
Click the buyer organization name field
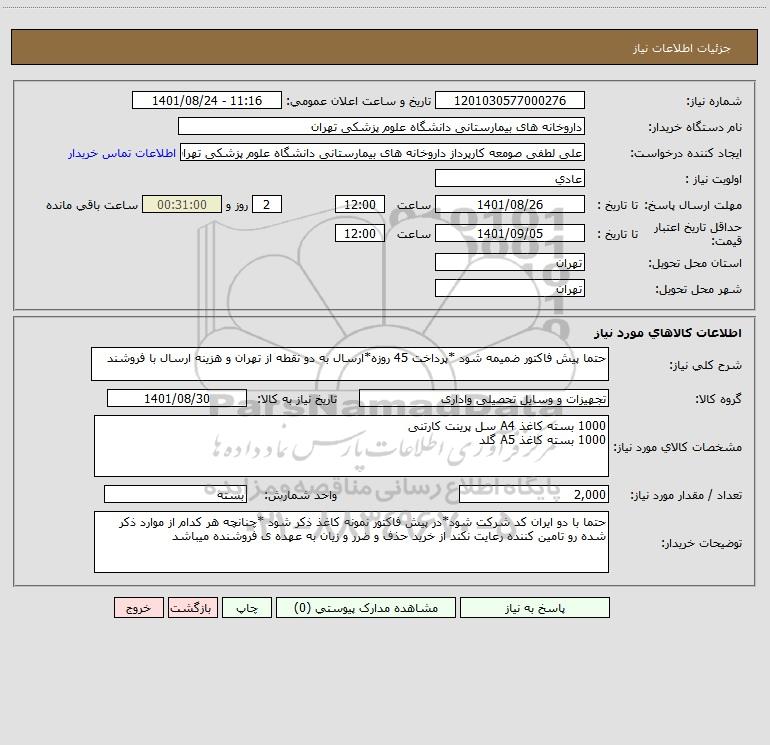(x=381, y=126)
